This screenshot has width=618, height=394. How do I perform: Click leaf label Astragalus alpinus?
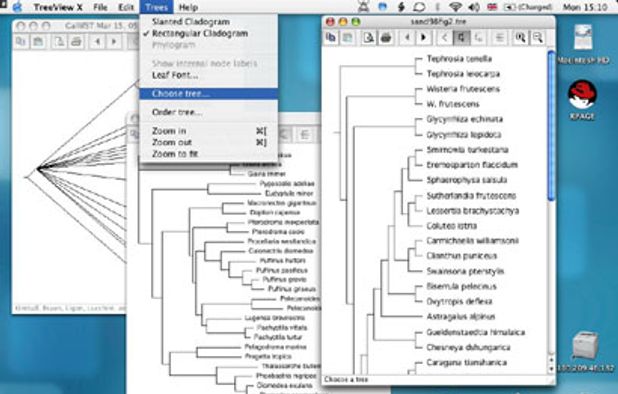tap(461, 317)
